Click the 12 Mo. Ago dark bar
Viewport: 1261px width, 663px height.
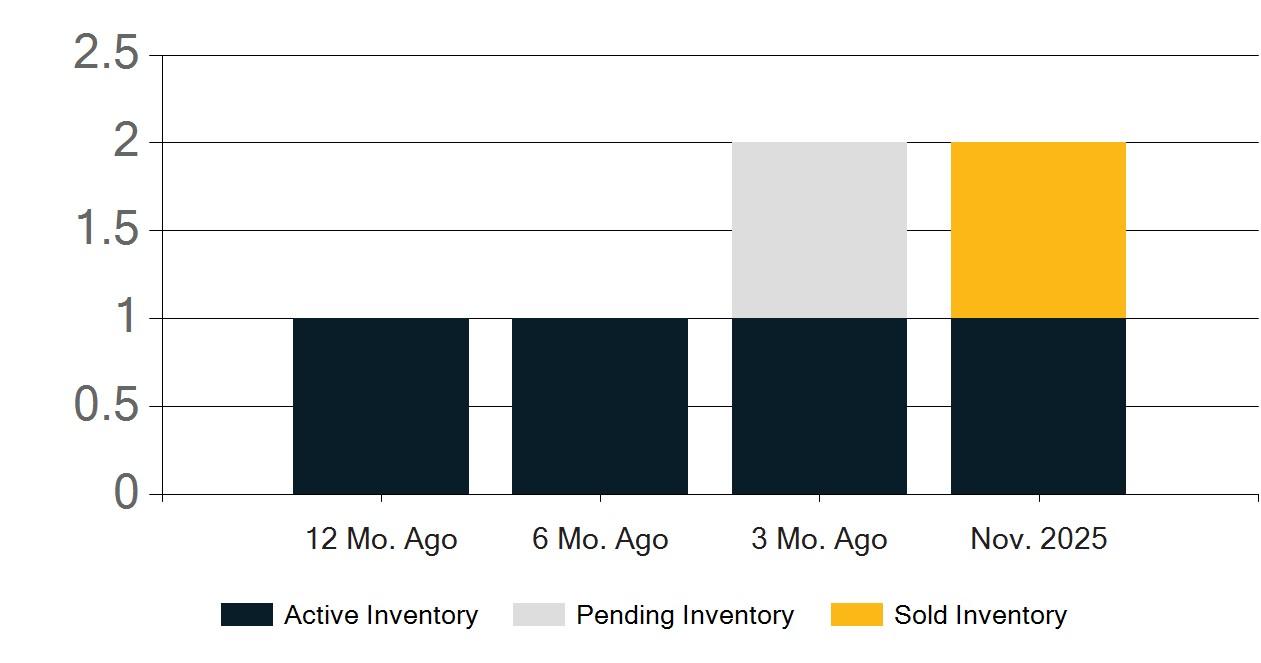click(x=381, y=406)
